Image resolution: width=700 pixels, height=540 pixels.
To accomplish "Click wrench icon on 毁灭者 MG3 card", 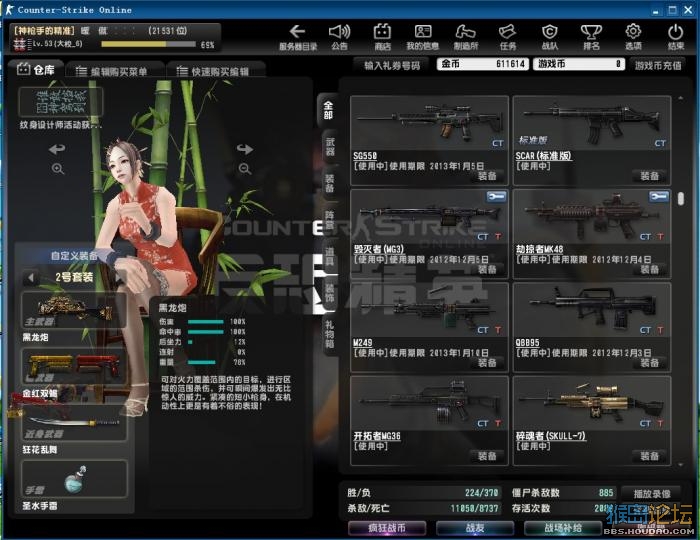I will pos(496,196).
